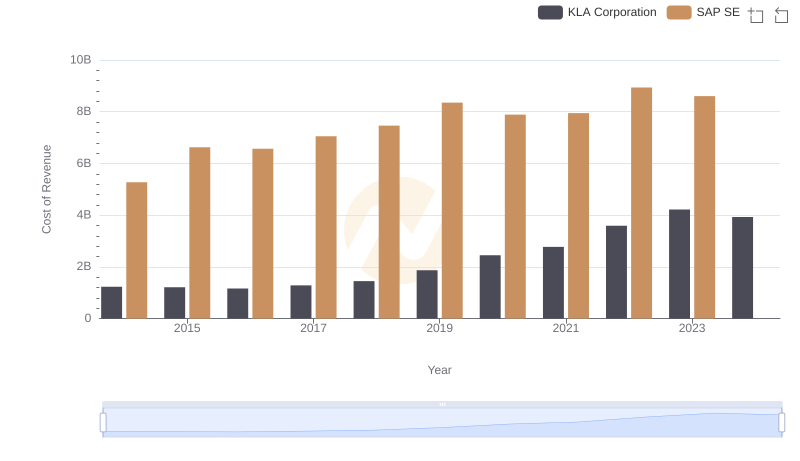Click the 2019 x-axis label
800x461 pixels.
(439, 328)
